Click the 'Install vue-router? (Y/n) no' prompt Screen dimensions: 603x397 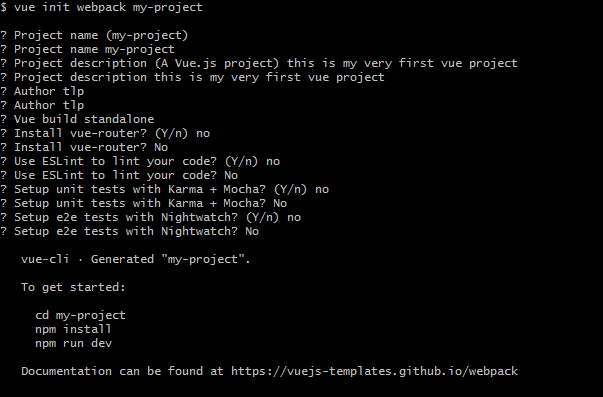tap(105, 133)
